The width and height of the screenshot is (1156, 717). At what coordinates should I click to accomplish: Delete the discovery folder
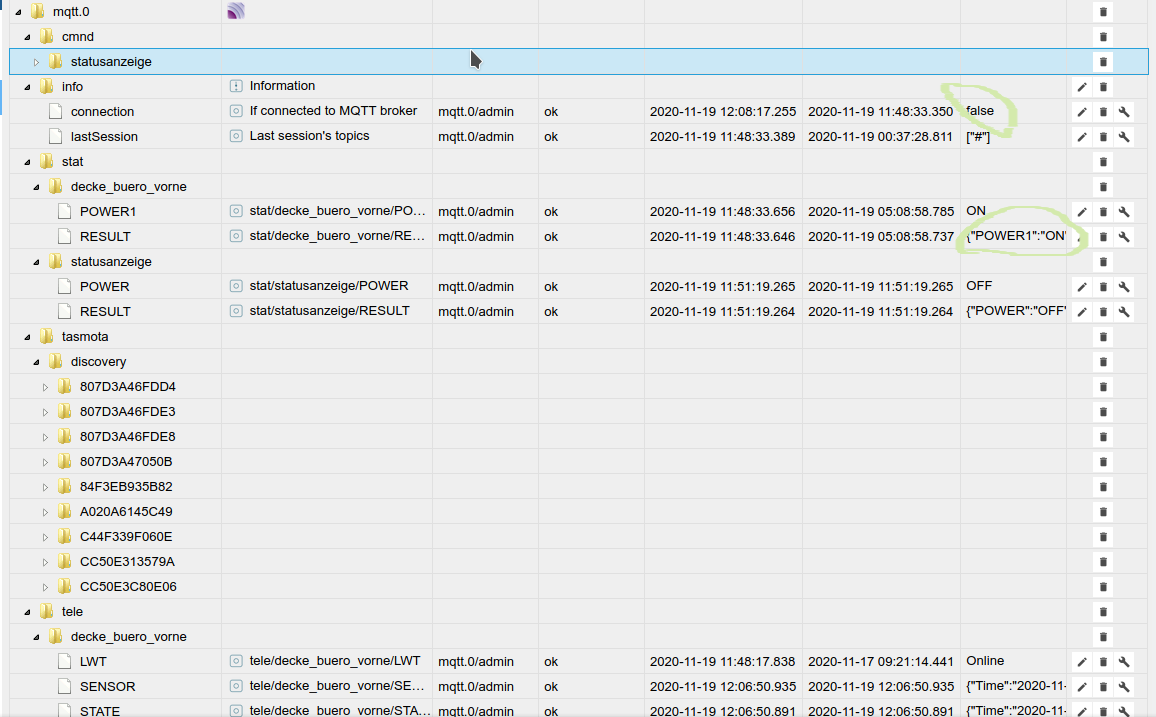1103,362
